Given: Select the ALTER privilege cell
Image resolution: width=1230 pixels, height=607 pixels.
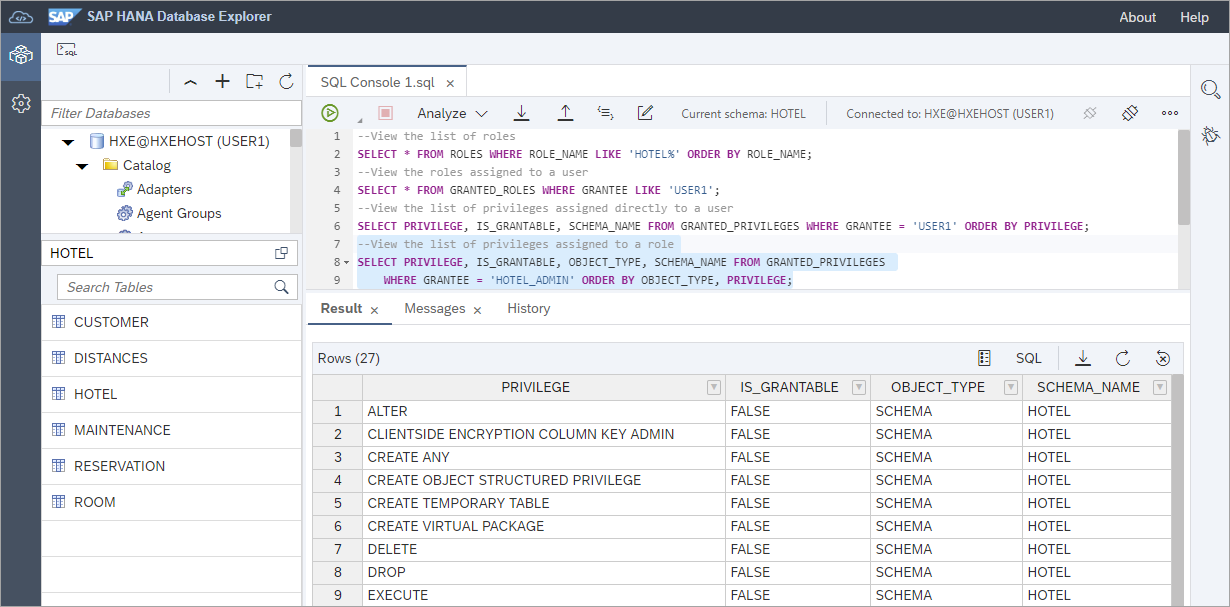Looking at the screenshot, I should point(544,411).
